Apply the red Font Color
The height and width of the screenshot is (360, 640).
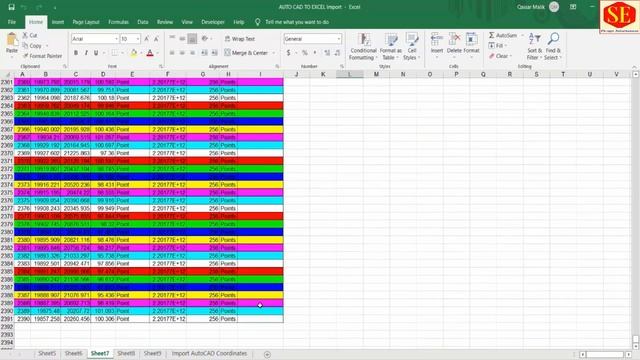pos(150,53)
